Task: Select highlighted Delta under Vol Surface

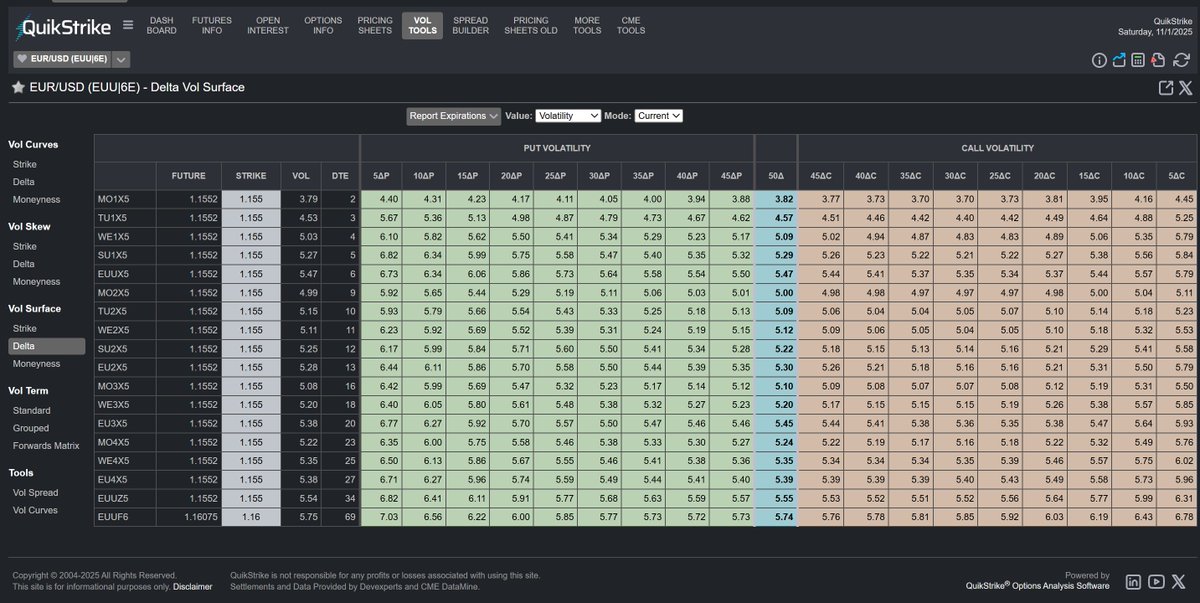Action: (47, 346)
